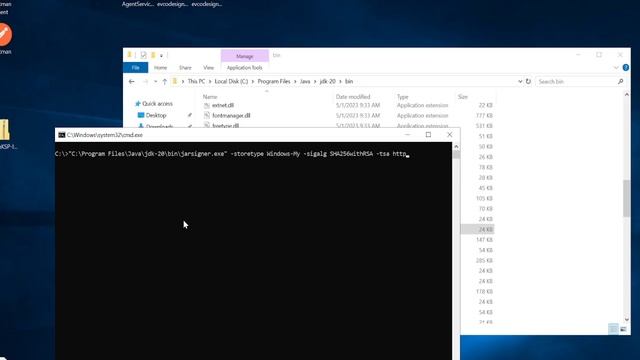Click the cmd.exe title bar icon

pyautogui.click(x=62, y=135)
